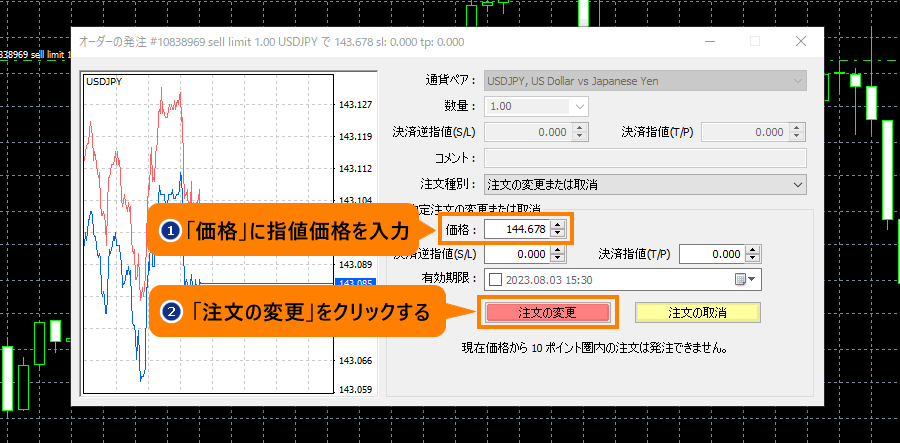Adjust the lower 決済逆指値(S/L) stepper
Image resolution: width=900 pixels, height=443 pixels.
(557, 254)
